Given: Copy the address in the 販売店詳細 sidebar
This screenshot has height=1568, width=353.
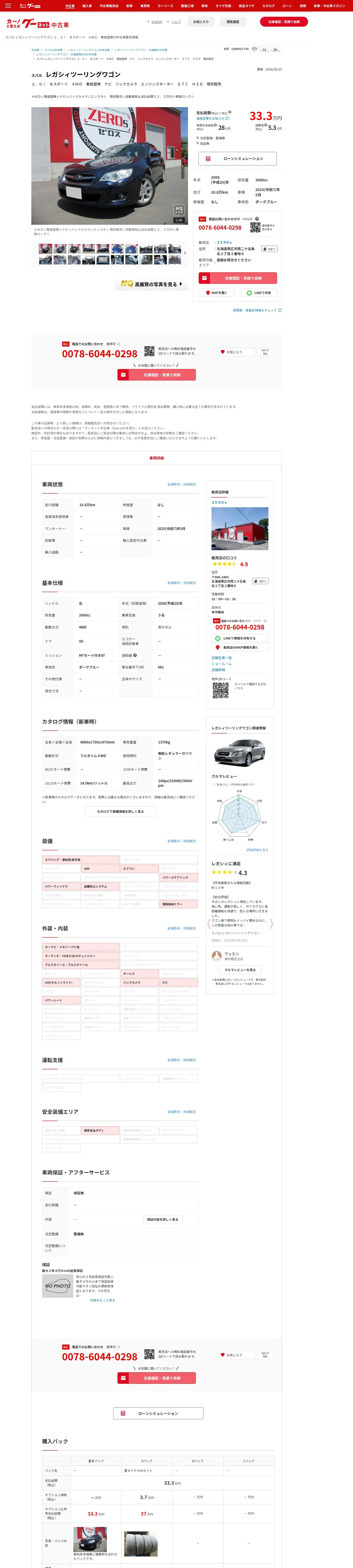Looking at the screenshot, I should tap(261, 581).
